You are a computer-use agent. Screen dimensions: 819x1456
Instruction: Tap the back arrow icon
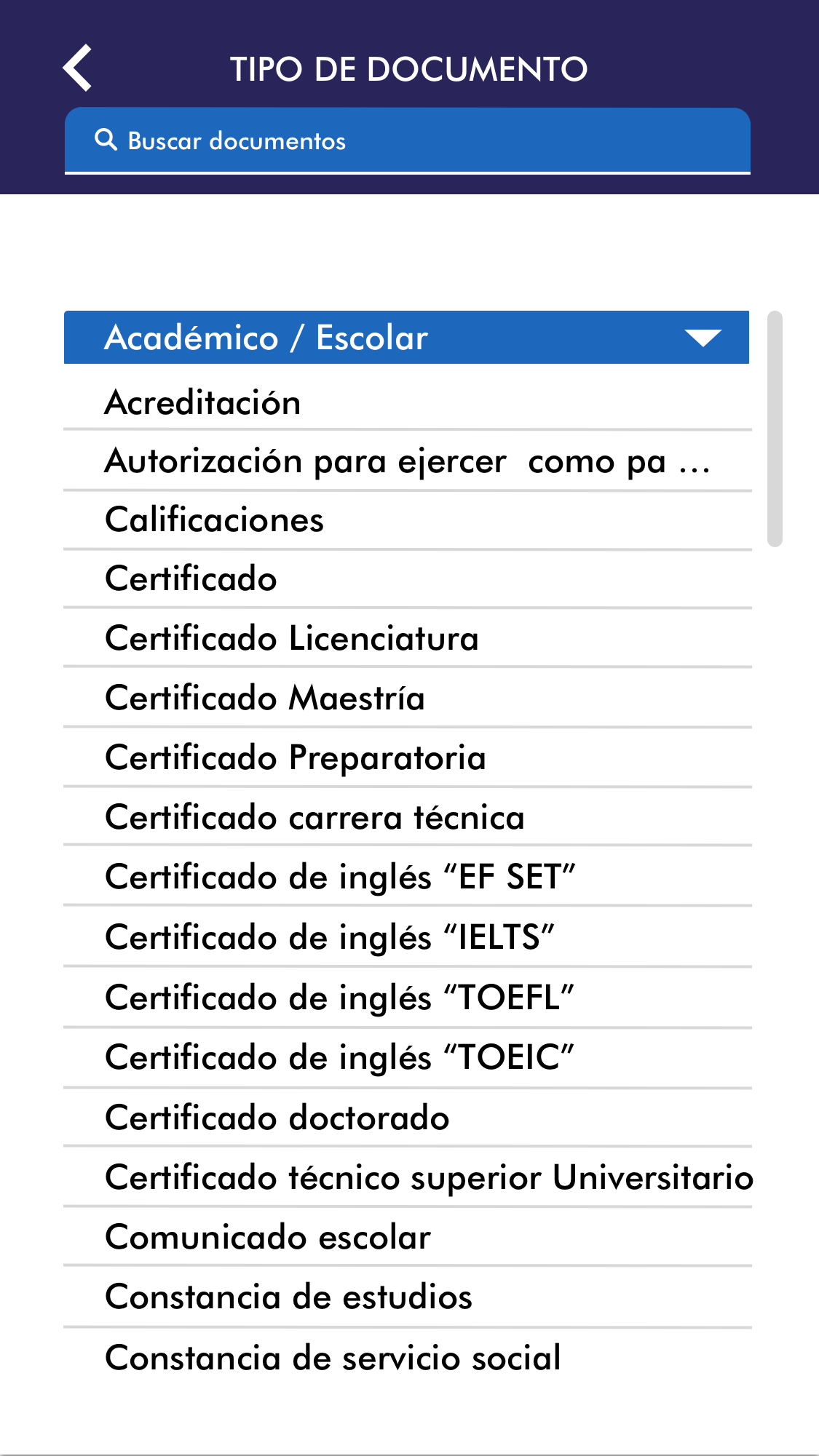point(77,68)
